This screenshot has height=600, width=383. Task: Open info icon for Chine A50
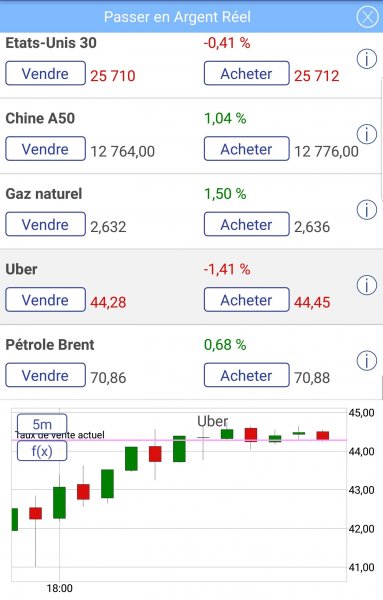pos(367,134)
